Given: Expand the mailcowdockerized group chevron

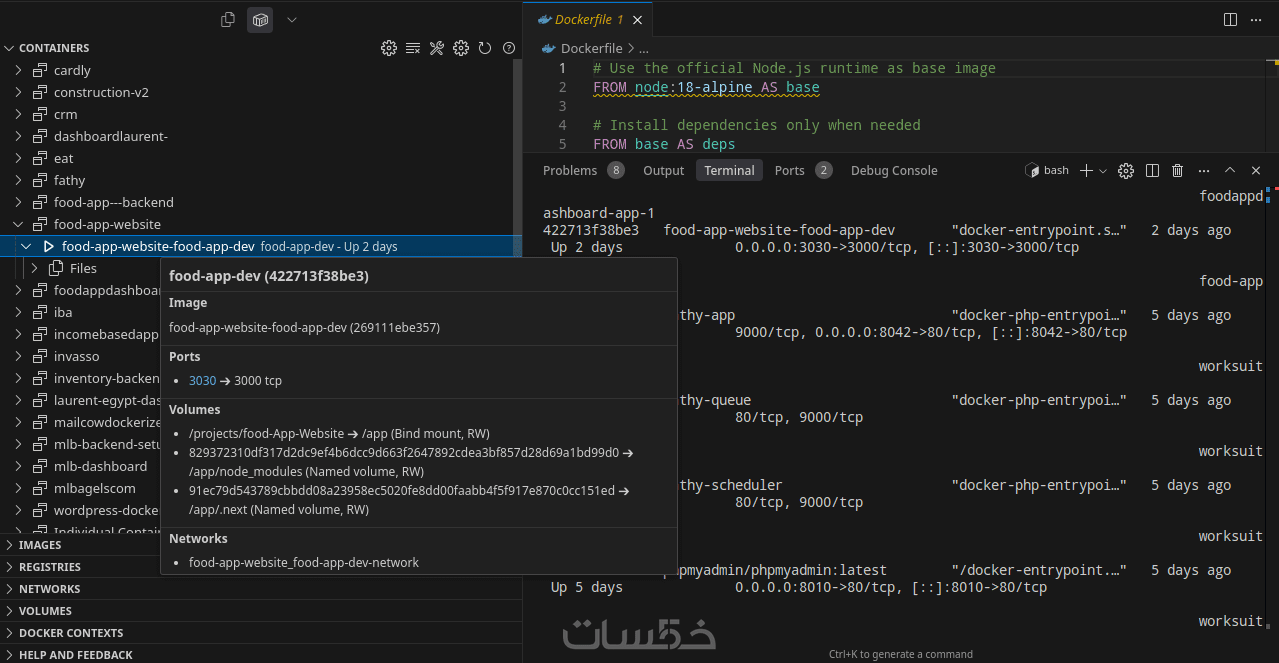Looking at the screenshot, I should pyautogui.click(x=18, y=422).
